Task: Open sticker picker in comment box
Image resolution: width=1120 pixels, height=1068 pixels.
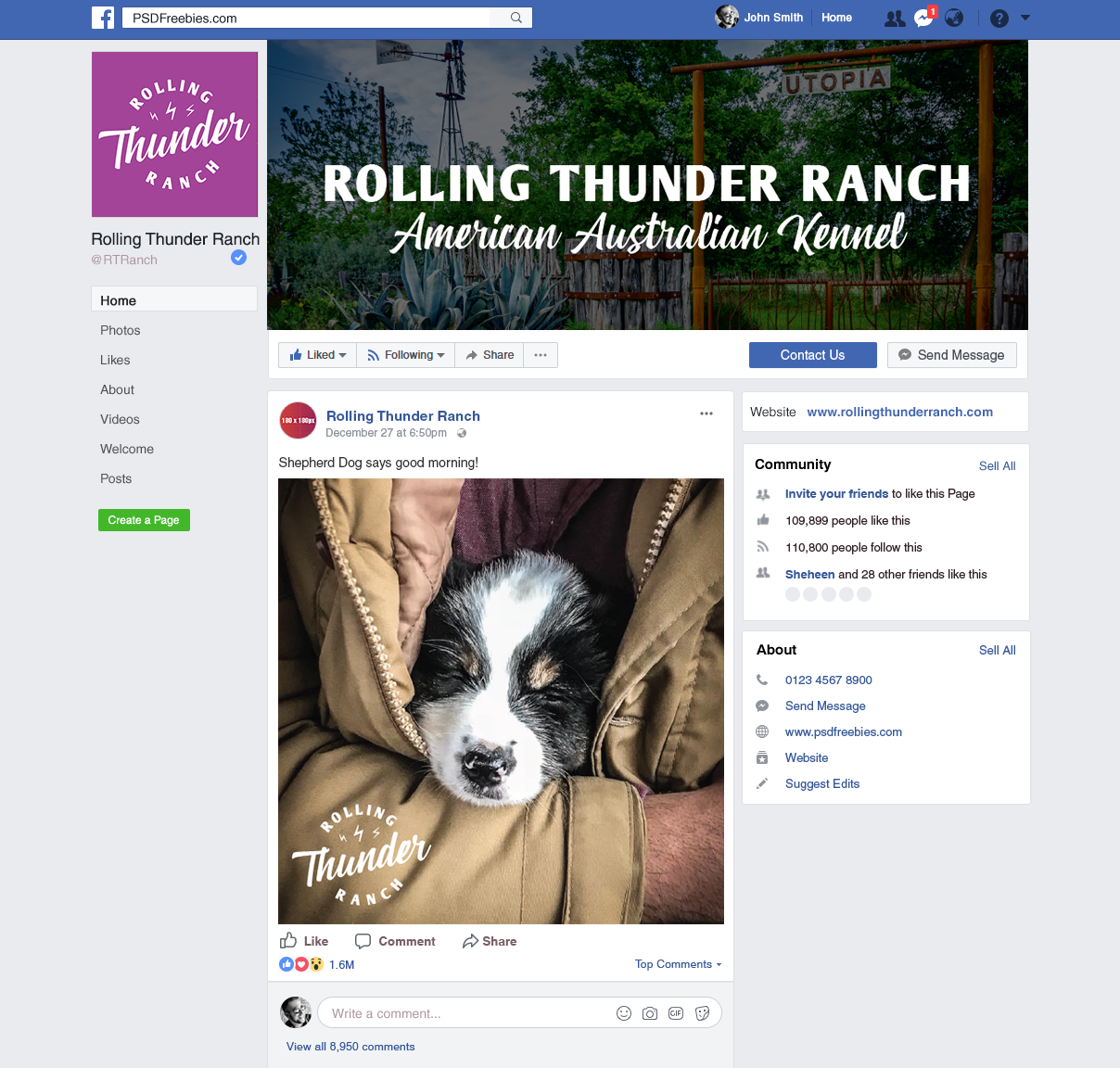Action: (703, 1013)
